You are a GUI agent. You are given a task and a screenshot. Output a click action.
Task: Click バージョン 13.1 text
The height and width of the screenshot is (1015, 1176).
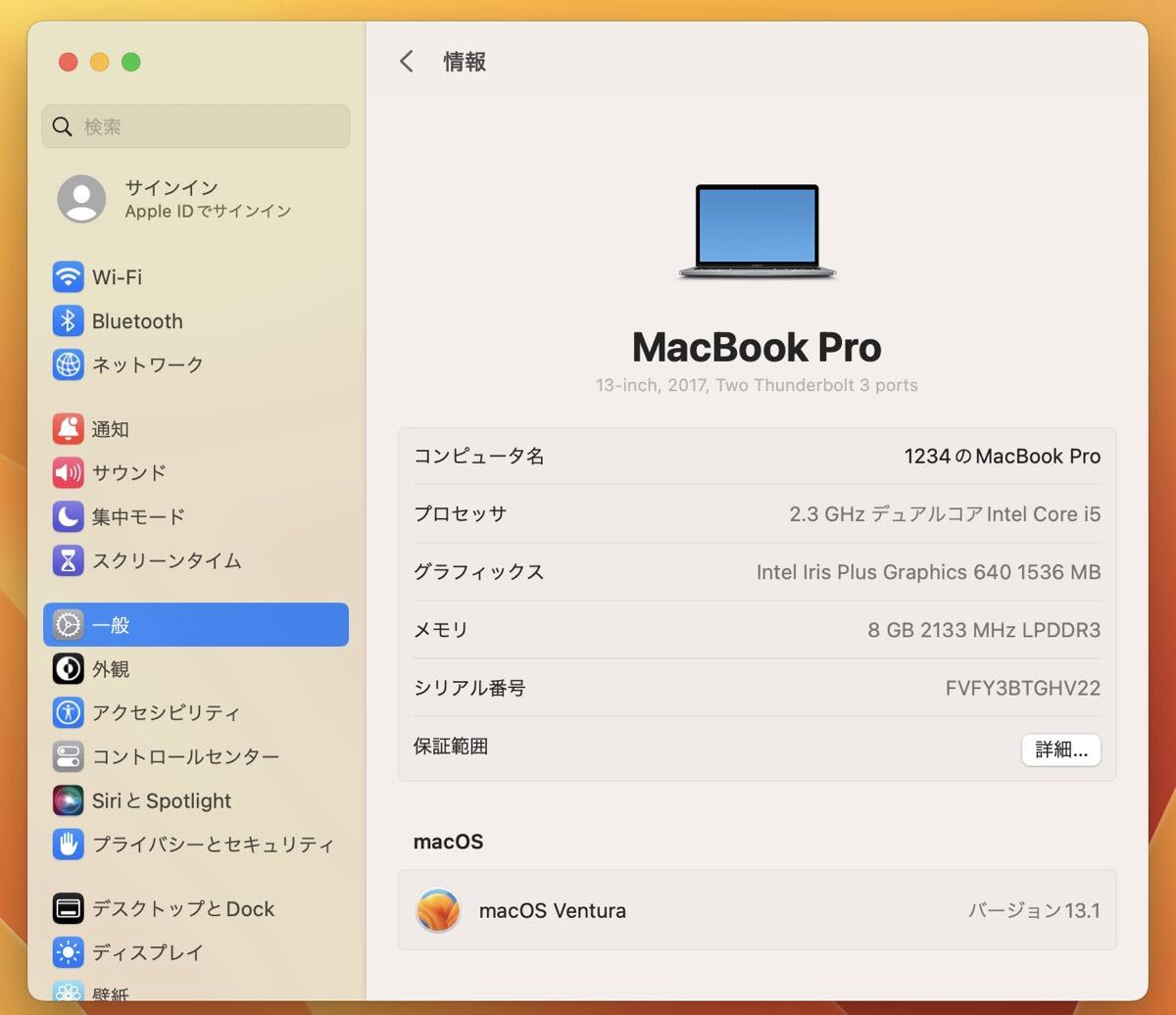pyautogui.click(x=1035, y=910)
